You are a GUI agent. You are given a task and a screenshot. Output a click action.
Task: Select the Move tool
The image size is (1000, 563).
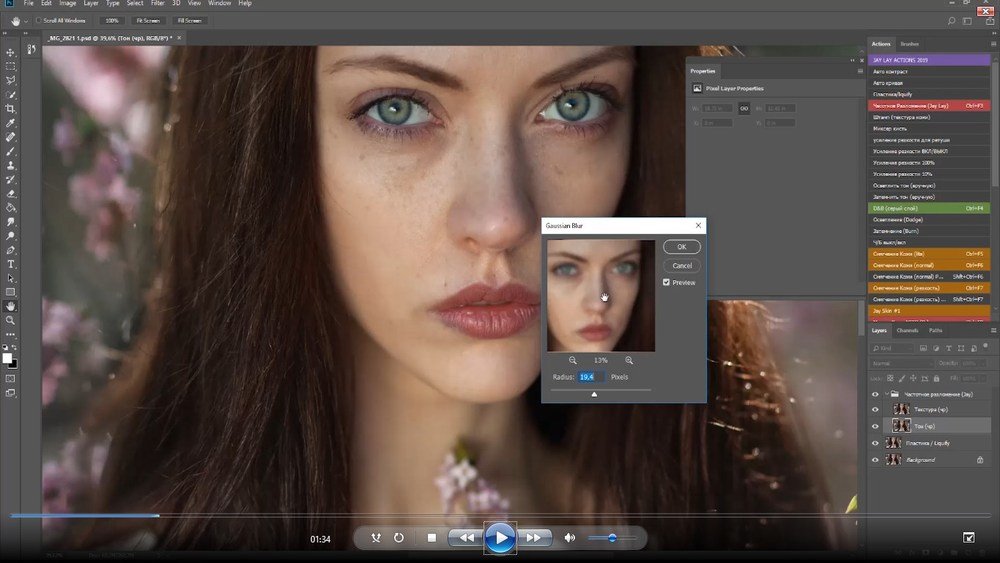tap(11, 51)
